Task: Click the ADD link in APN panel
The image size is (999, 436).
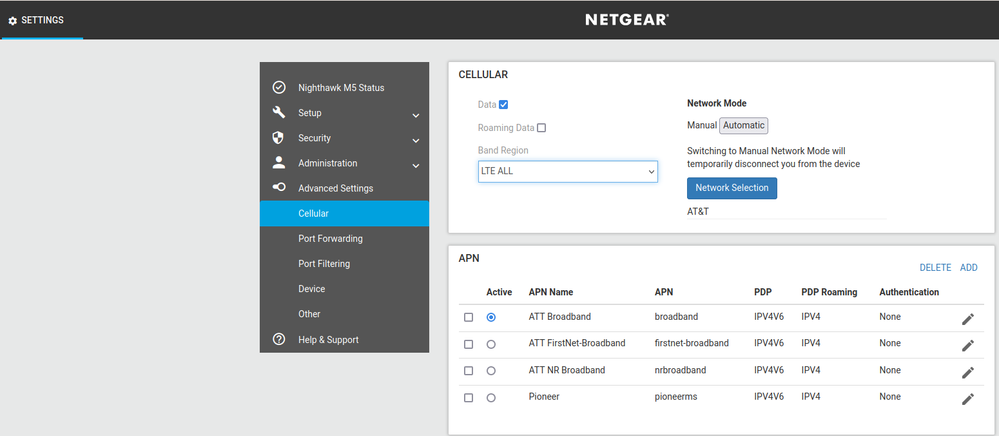Action: click(968, 268)
